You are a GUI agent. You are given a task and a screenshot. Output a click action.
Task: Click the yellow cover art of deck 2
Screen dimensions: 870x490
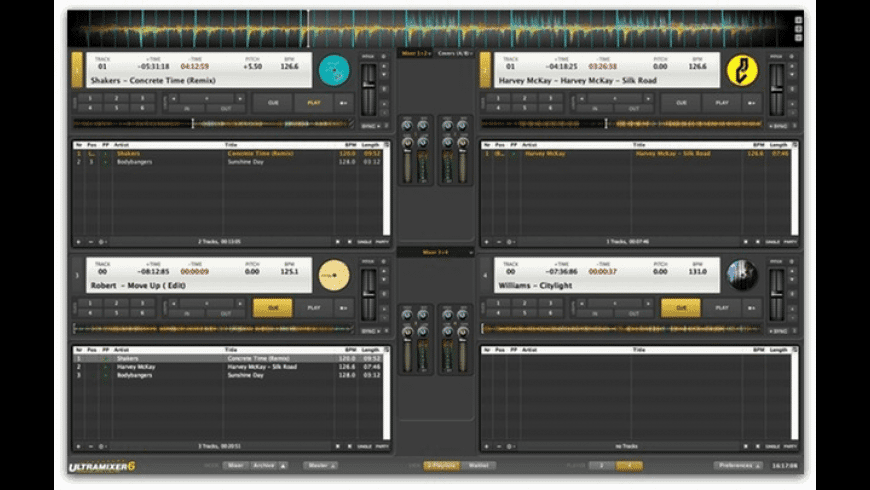point(741,70)
